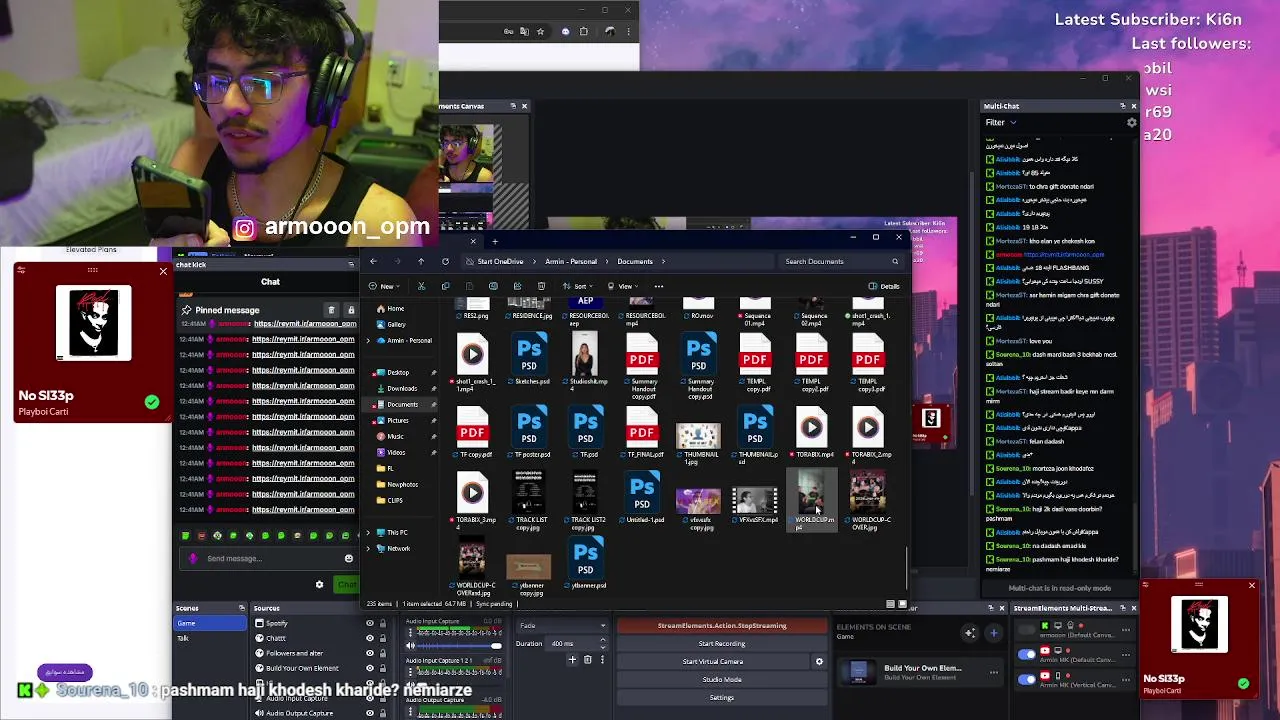Click the Copy icon in Explorer toolbar

pyautogui.click(x=445, y=286)
